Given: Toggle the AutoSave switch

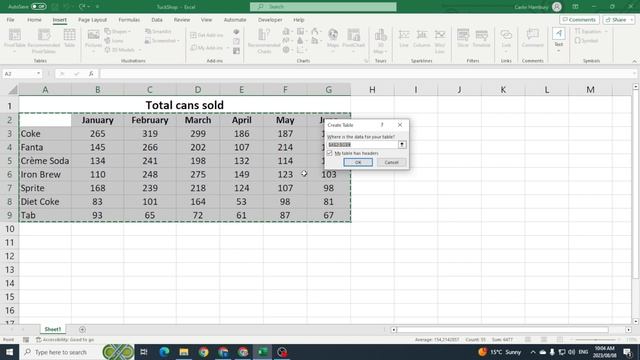Looking at the screenshot, I should (x=38, y=7).
